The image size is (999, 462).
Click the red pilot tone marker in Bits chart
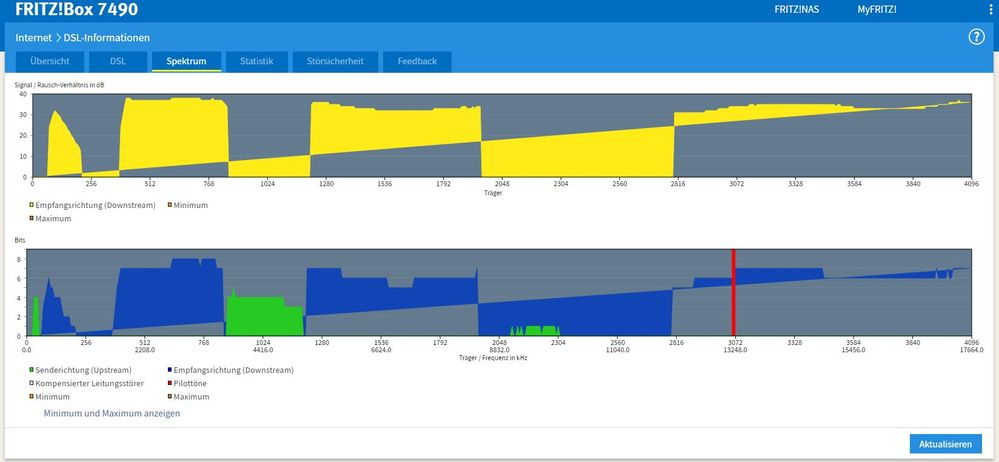click(733, 292)
